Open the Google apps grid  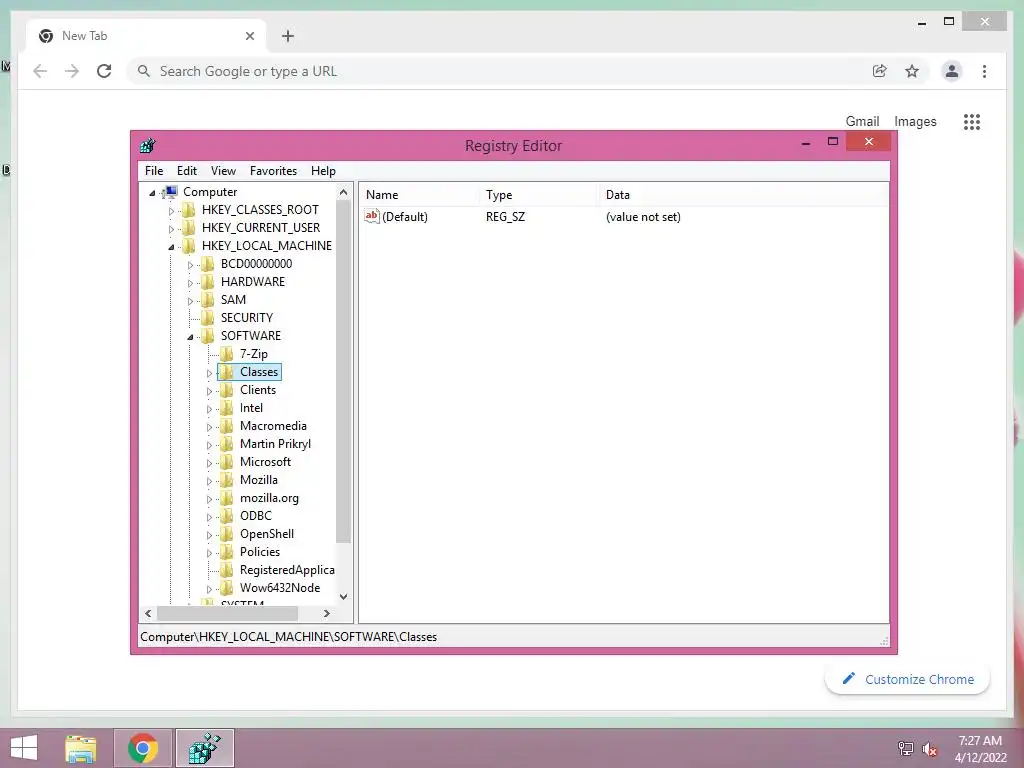click(x=972, y=121)
